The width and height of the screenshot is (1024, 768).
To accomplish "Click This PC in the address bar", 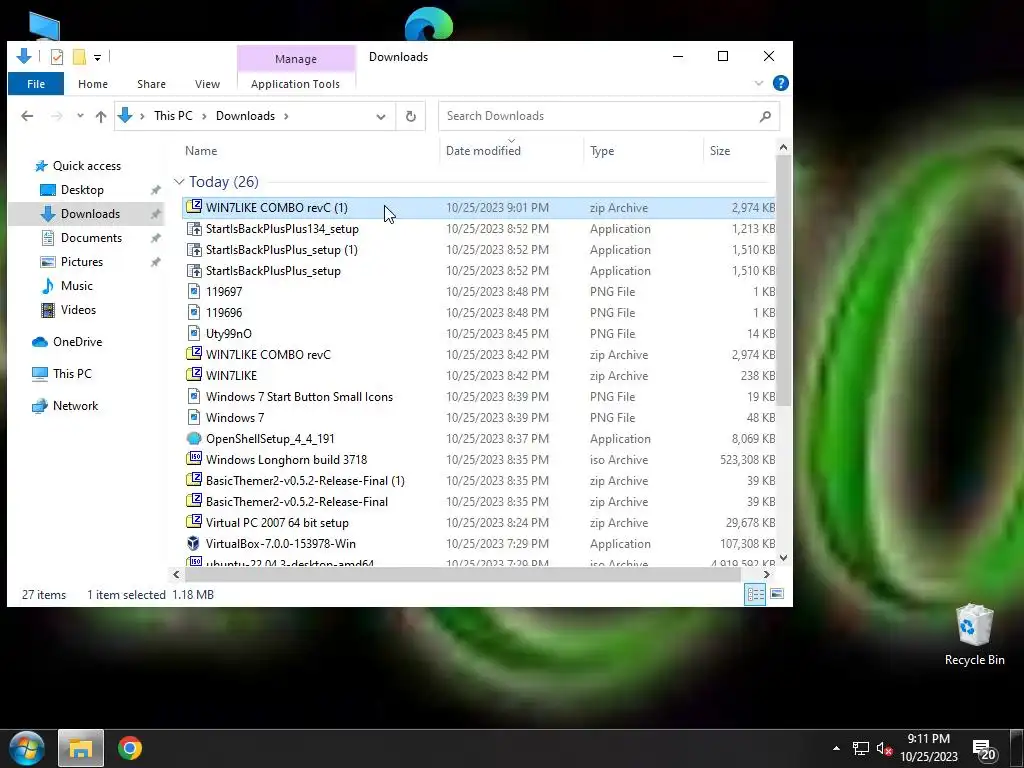I will tap(173, 116).
